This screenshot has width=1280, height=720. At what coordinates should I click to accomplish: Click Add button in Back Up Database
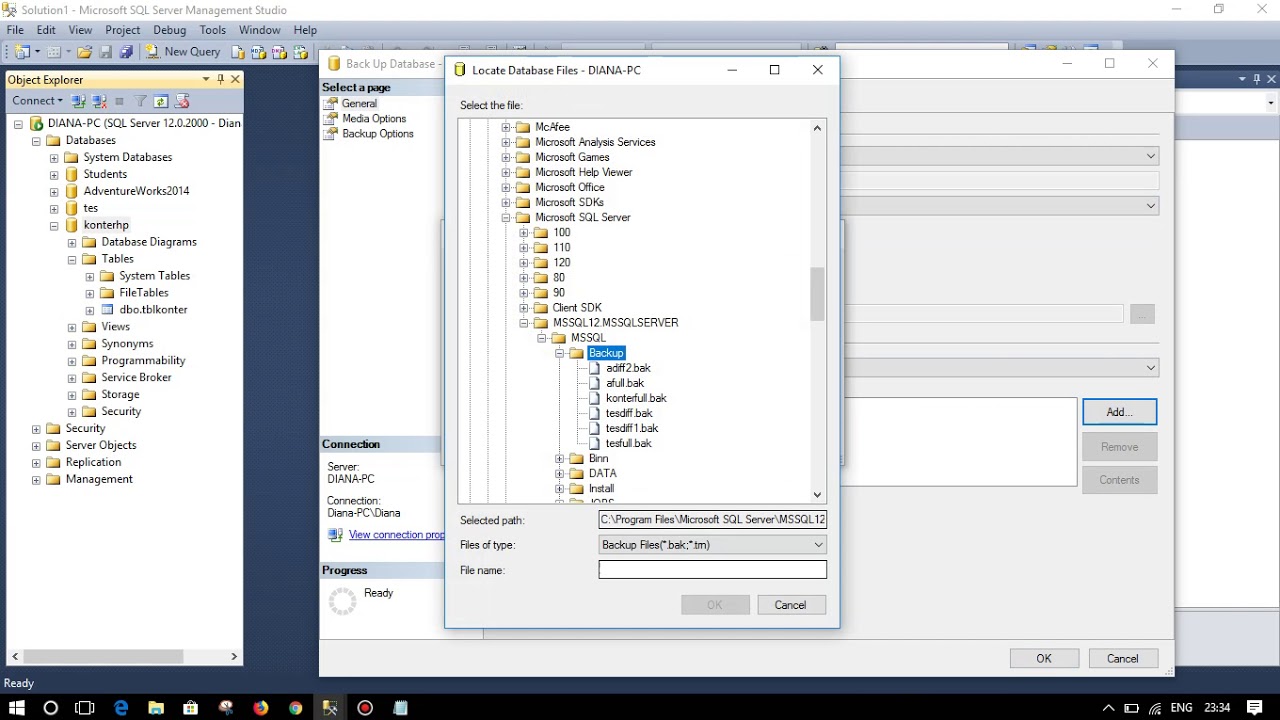point(1119,412)
